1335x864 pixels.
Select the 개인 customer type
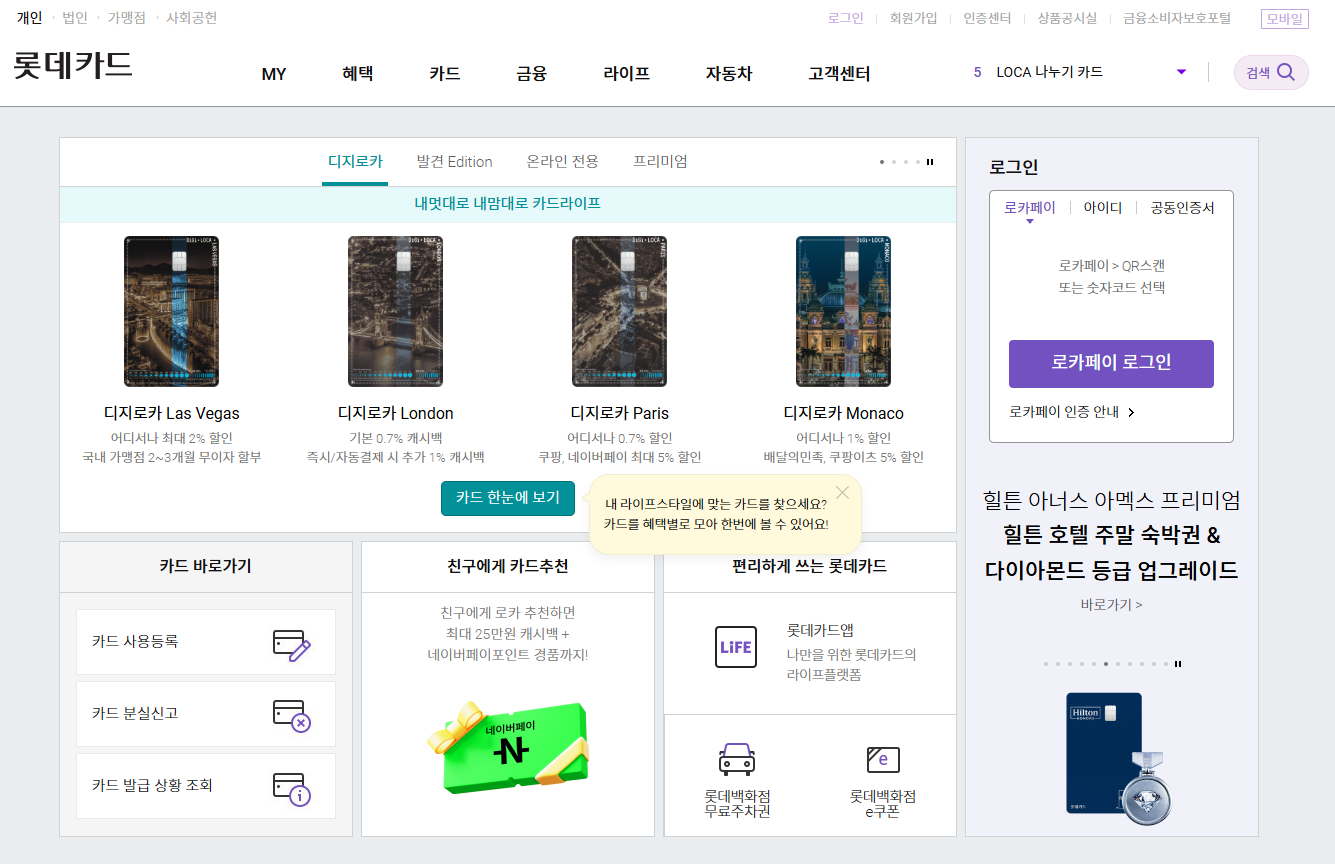[x=29, y=18]
